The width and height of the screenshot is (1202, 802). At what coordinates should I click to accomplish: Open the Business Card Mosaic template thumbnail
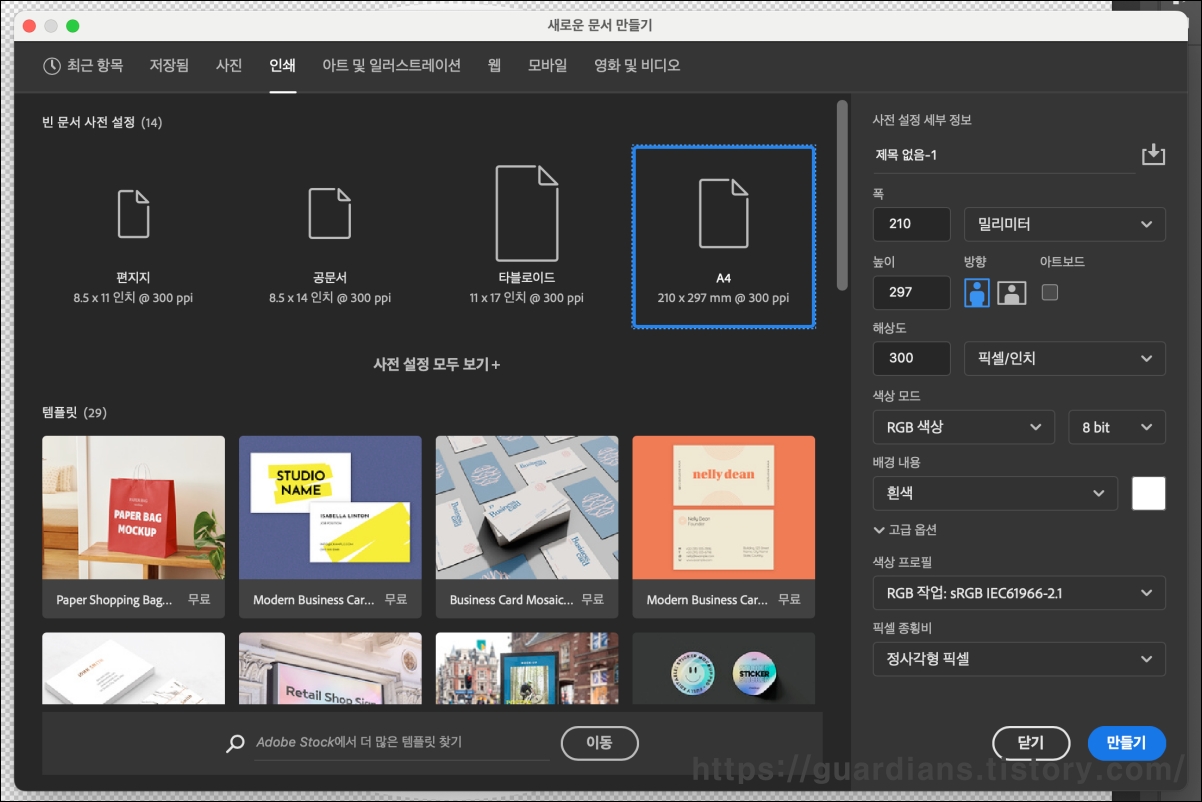tap(527, 509)
